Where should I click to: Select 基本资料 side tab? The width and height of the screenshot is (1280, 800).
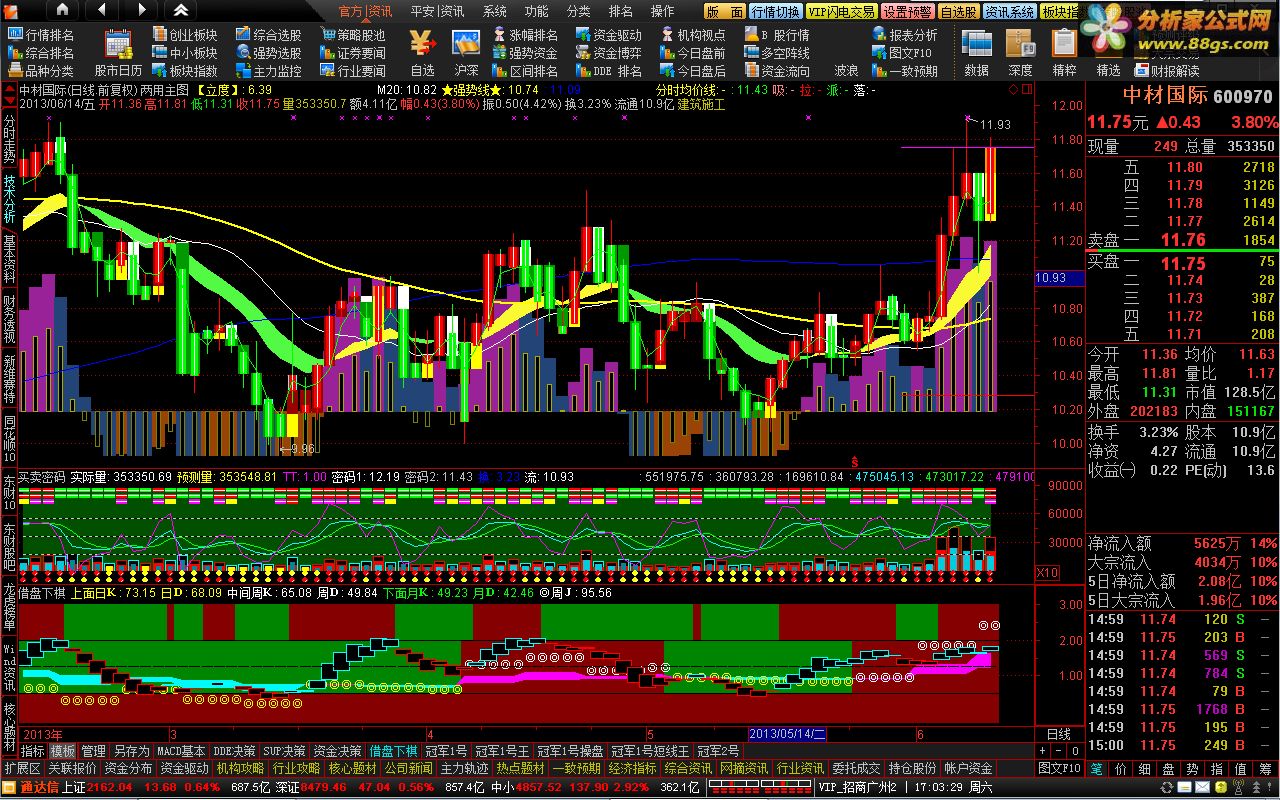(9, 259)
